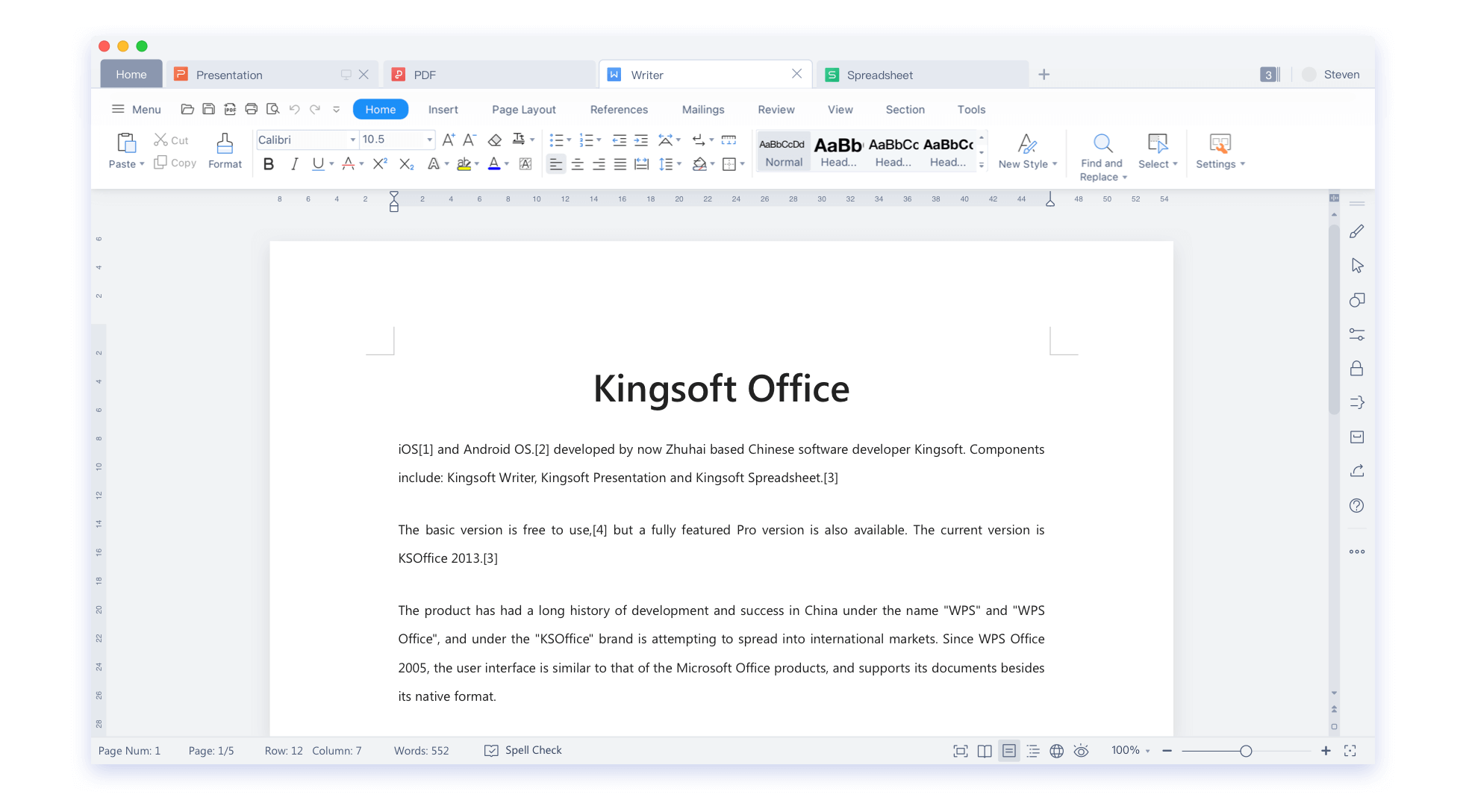This screenshot has height=812, width=1466.
Task: Apply the Normal style
Action: tap(782, 151)
